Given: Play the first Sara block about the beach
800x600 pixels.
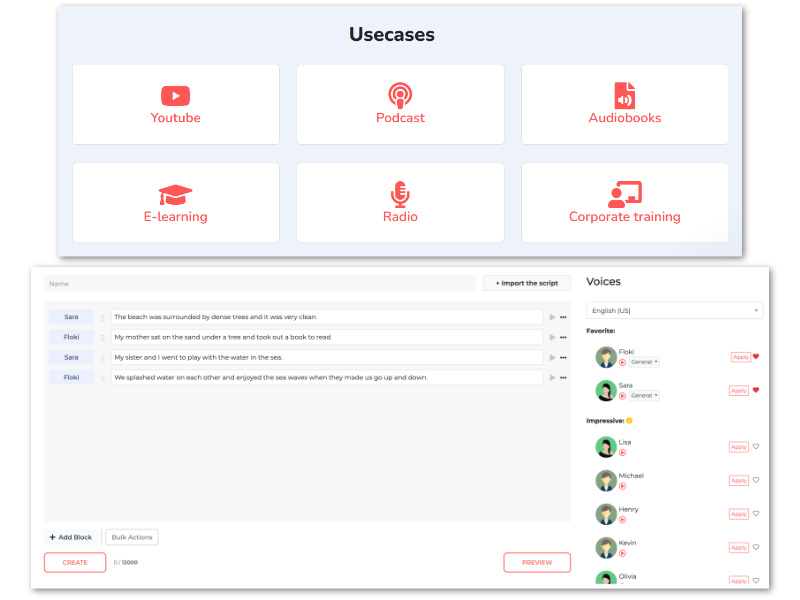Looking at the screenshot, I should coord(552,317).
